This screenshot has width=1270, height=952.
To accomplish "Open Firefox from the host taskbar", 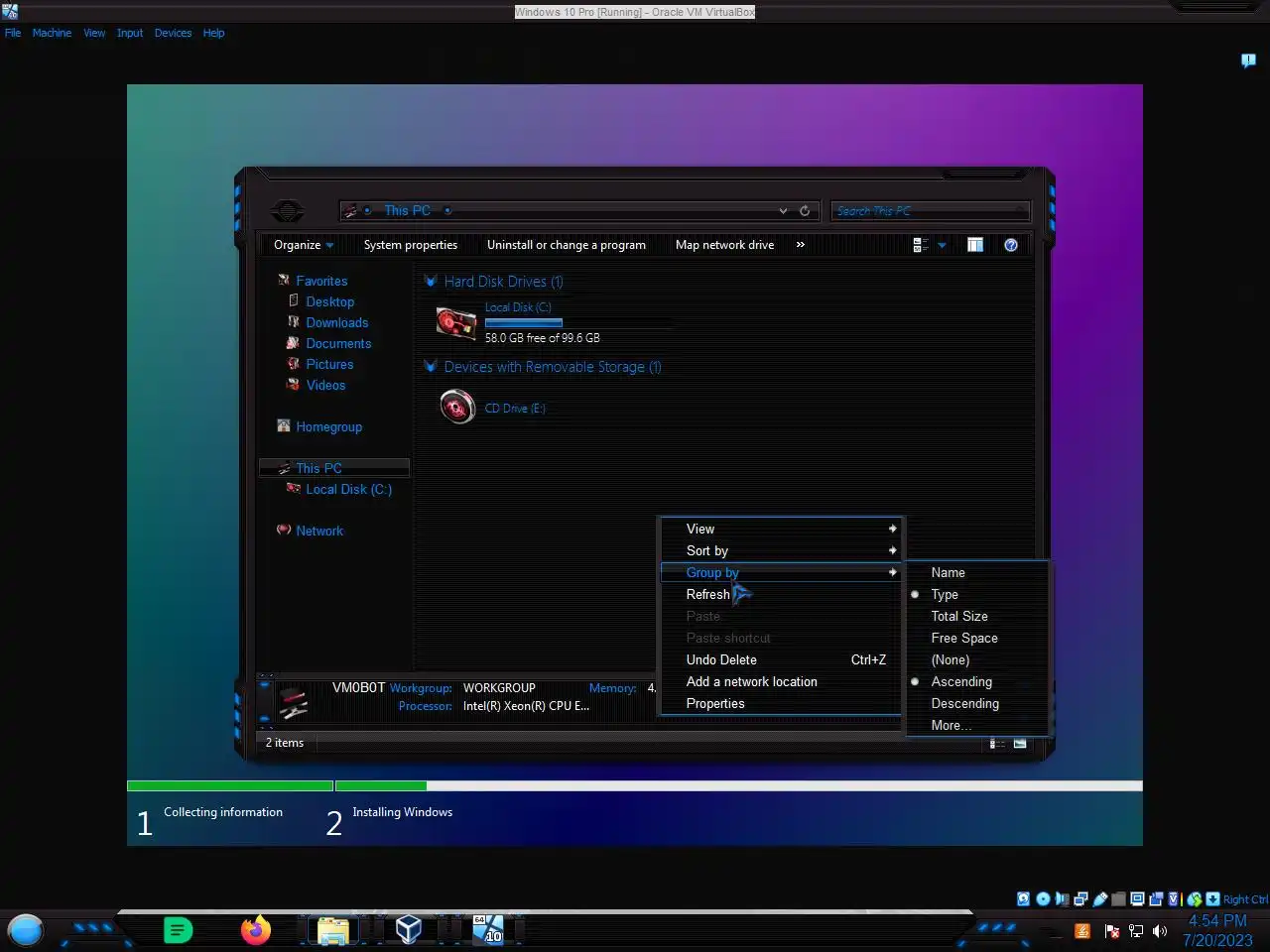I will tap(256, 930).
